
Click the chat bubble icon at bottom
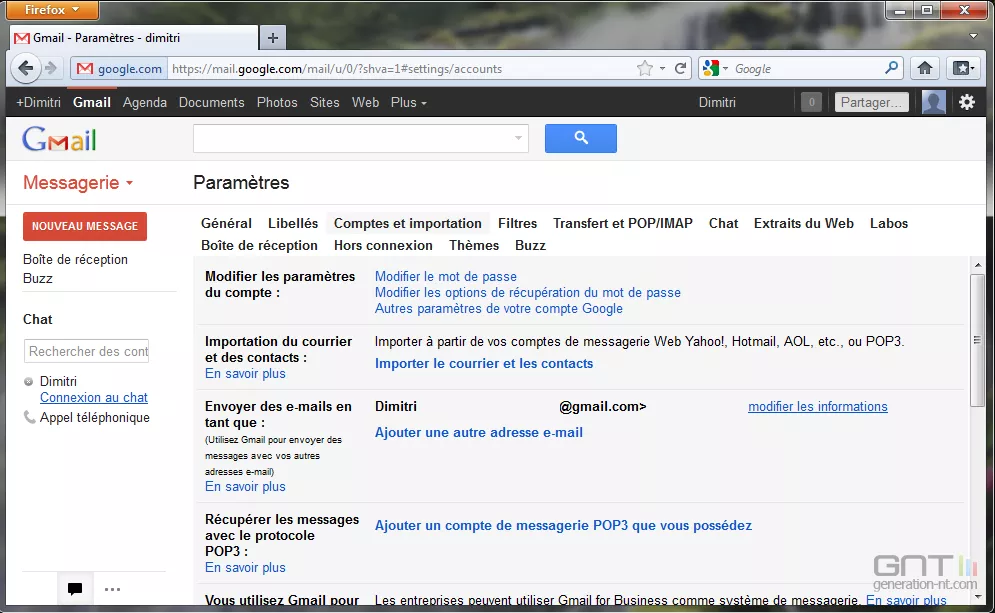tap(75, 589)
